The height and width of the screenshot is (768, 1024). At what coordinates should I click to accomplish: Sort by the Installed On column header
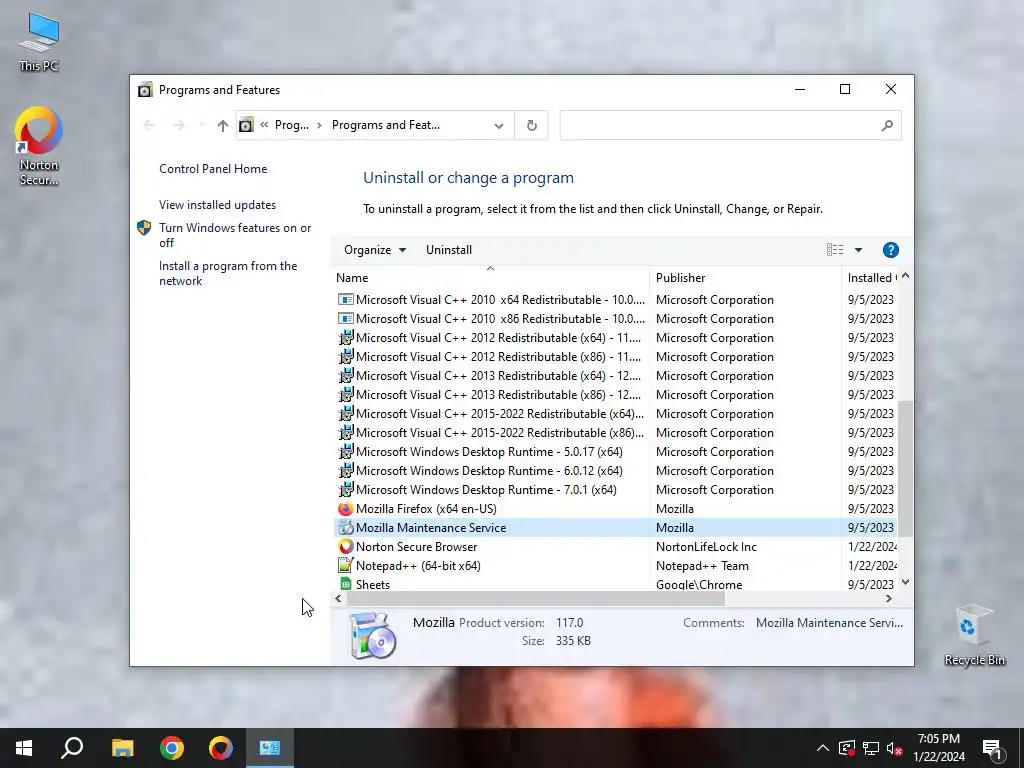click(x=871, y=278)
